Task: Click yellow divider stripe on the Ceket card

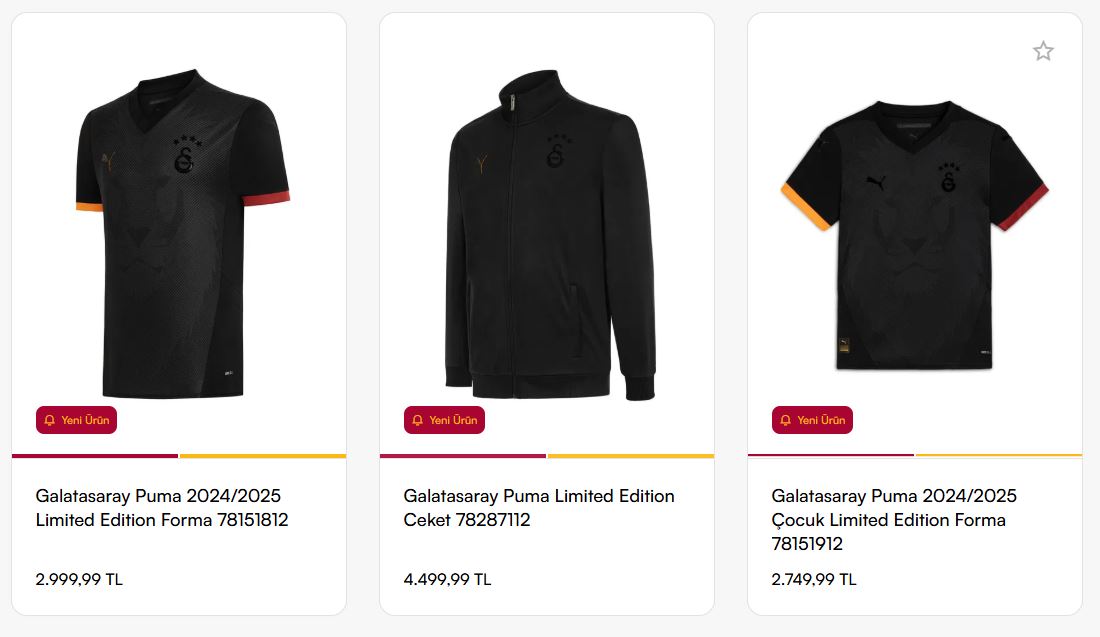Action: pyautogui.click(x=631, y=456)
